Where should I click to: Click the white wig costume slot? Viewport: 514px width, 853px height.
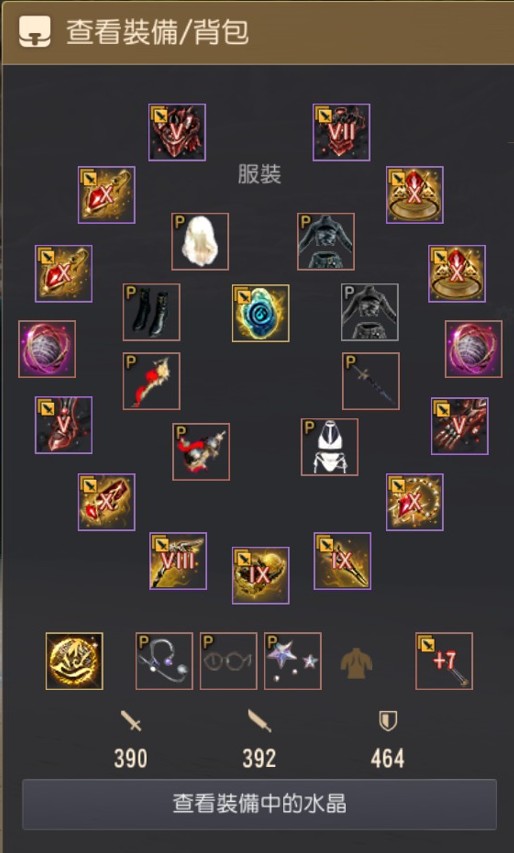point(200,242)
